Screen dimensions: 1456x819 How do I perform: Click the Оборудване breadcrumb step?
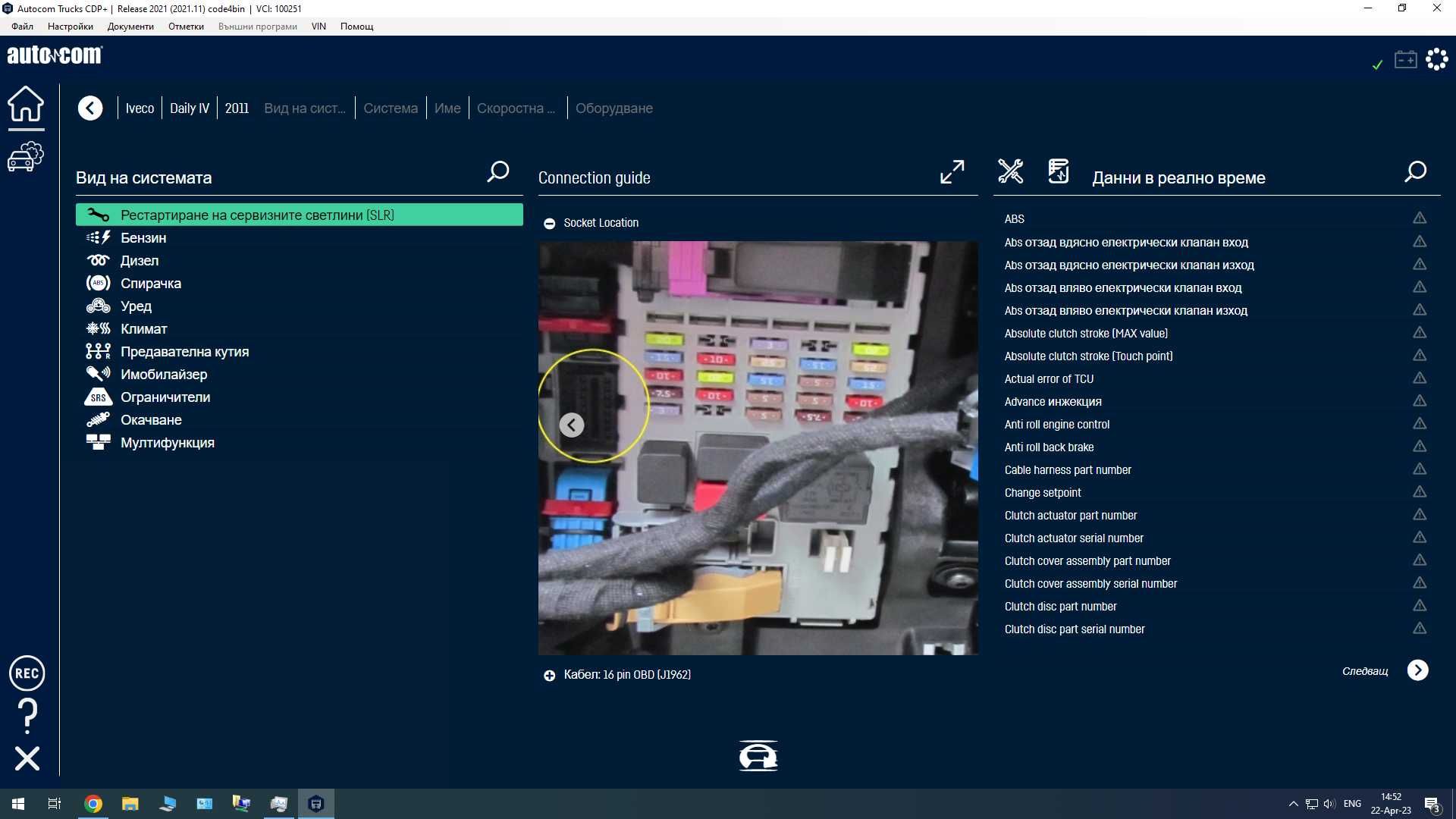click(x=614, y=108)
